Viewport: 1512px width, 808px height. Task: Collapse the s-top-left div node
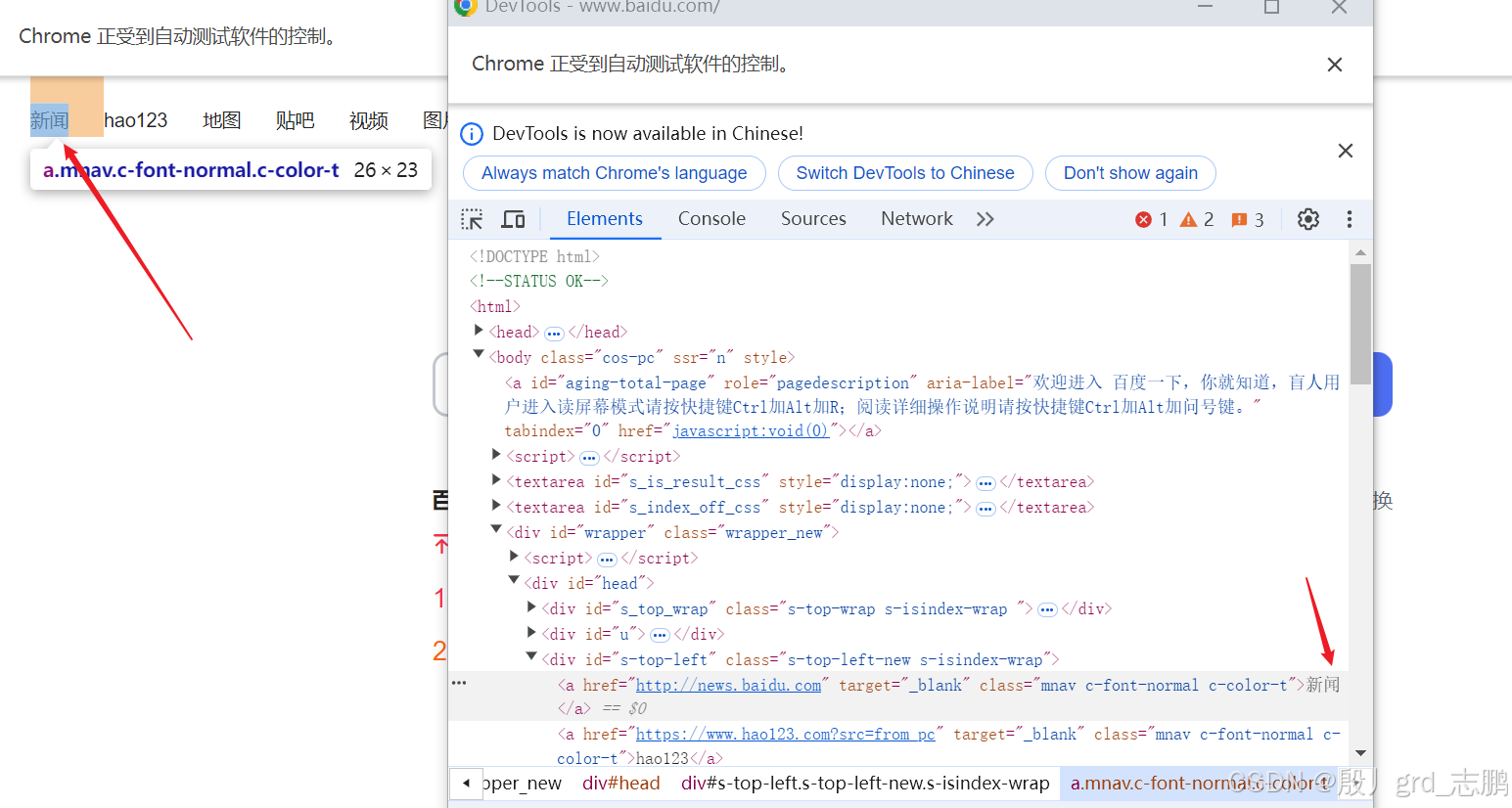[531, 657]
